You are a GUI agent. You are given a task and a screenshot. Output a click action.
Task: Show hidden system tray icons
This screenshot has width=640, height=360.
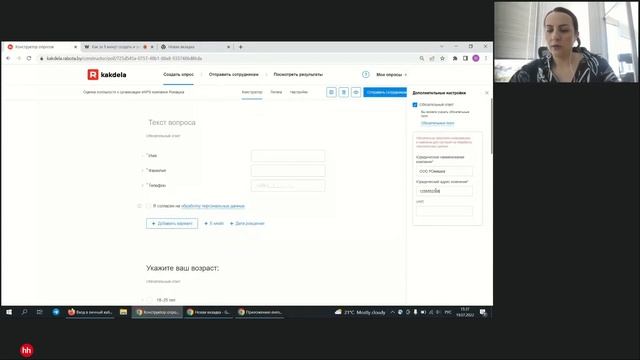[392, 312]
